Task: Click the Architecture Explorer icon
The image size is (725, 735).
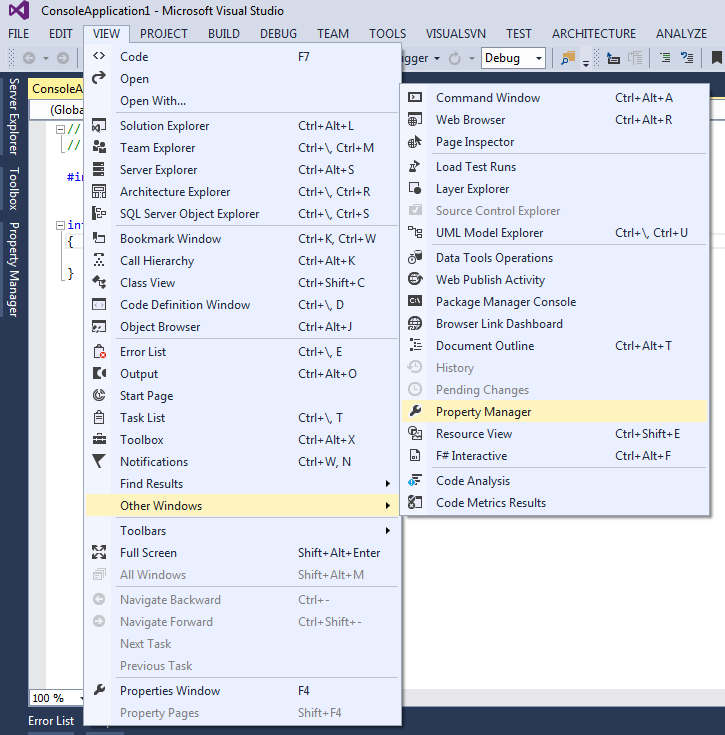Action: tap(99, 192)
